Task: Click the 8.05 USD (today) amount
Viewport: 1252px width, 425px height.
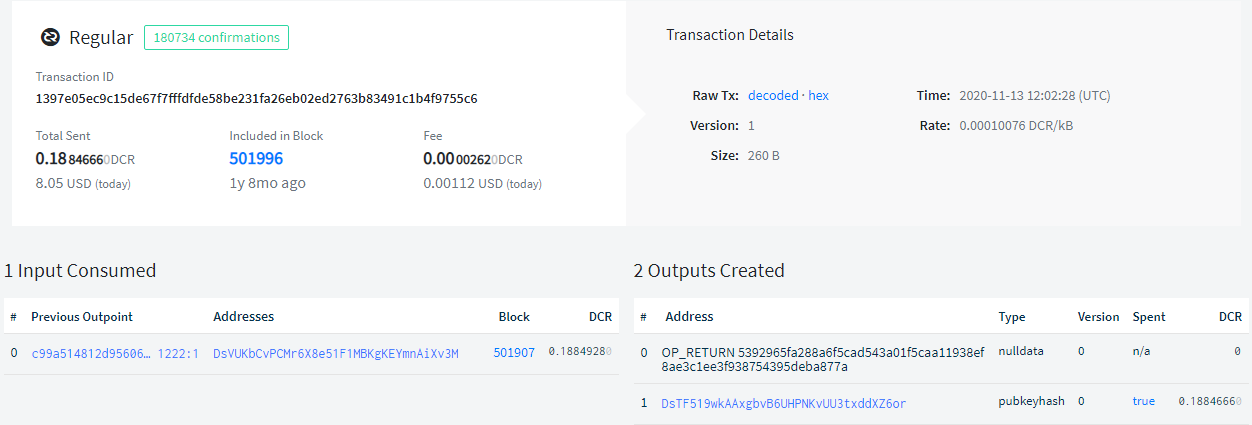Action: pyautogui.click(x=83, y=183)
